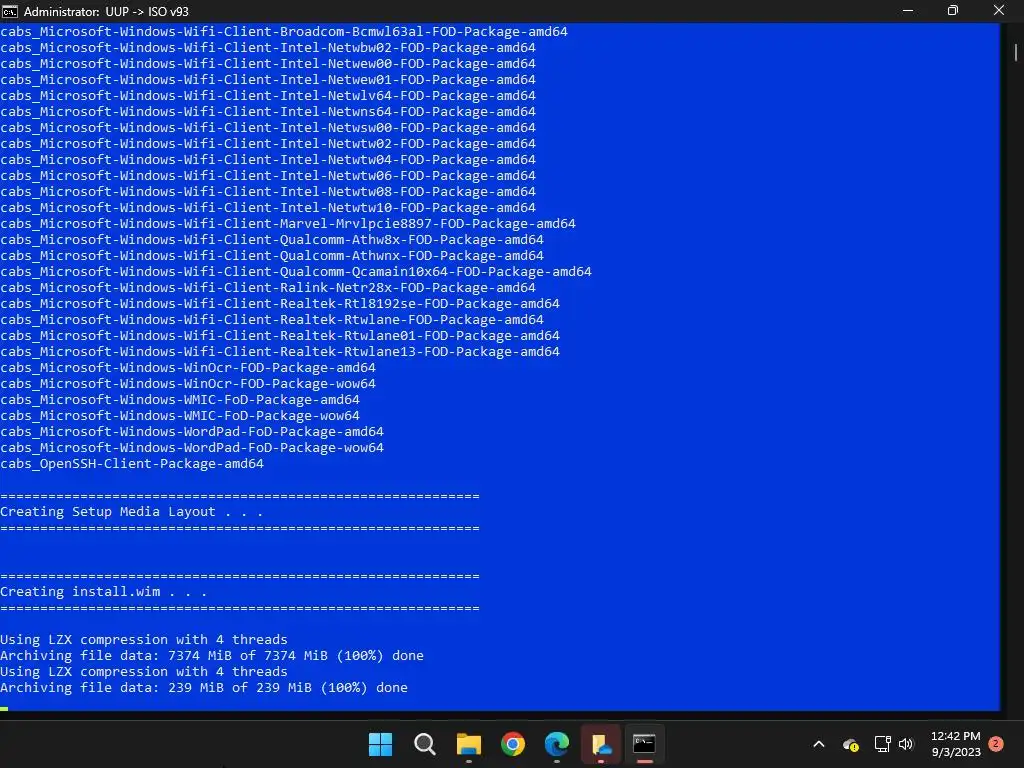Launch Microsoft Edge from taskbar

click(556, 744)
